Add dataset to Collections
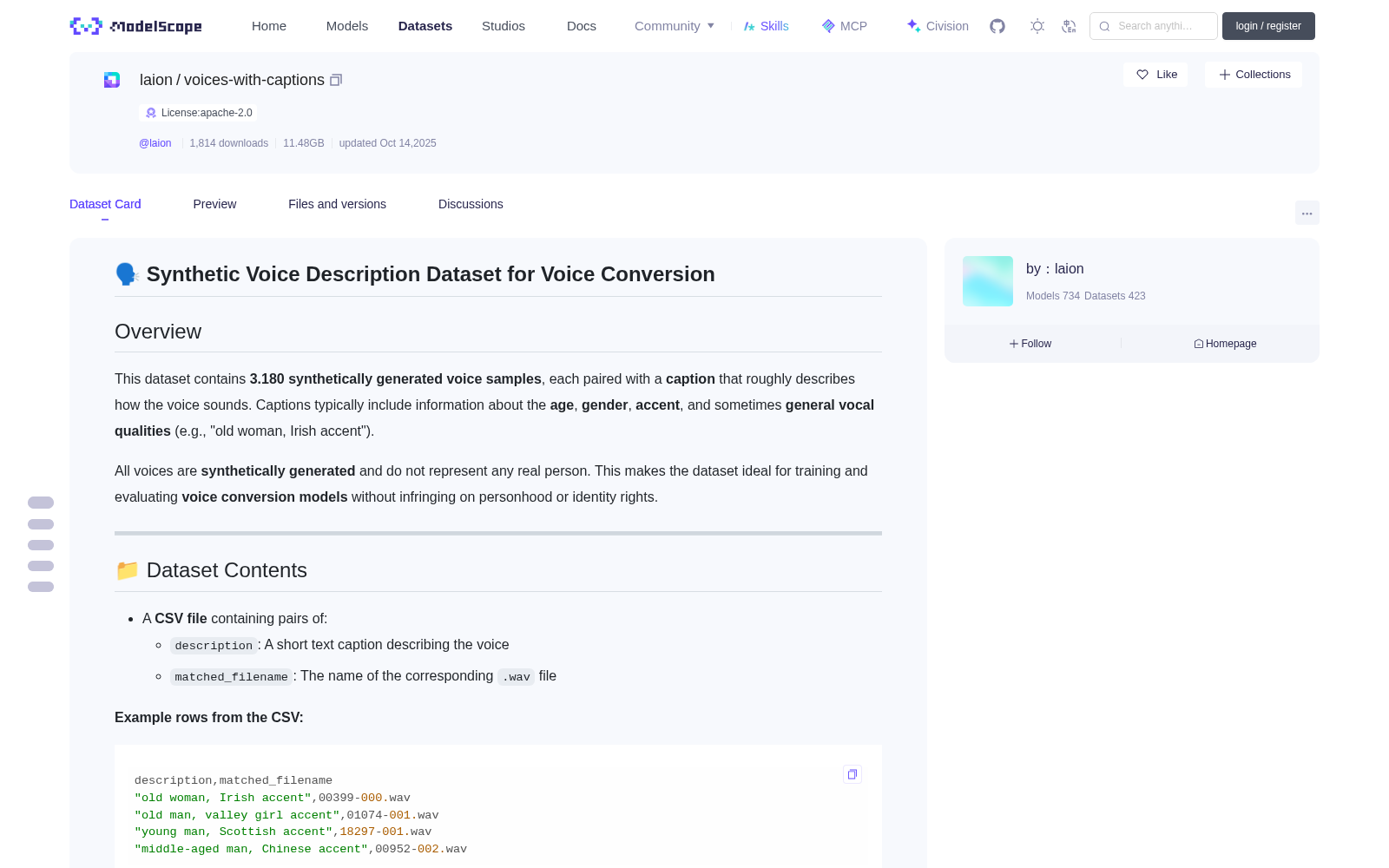Image resolution: width=1389 pixels, height=868 pixels. (1254, 75)
